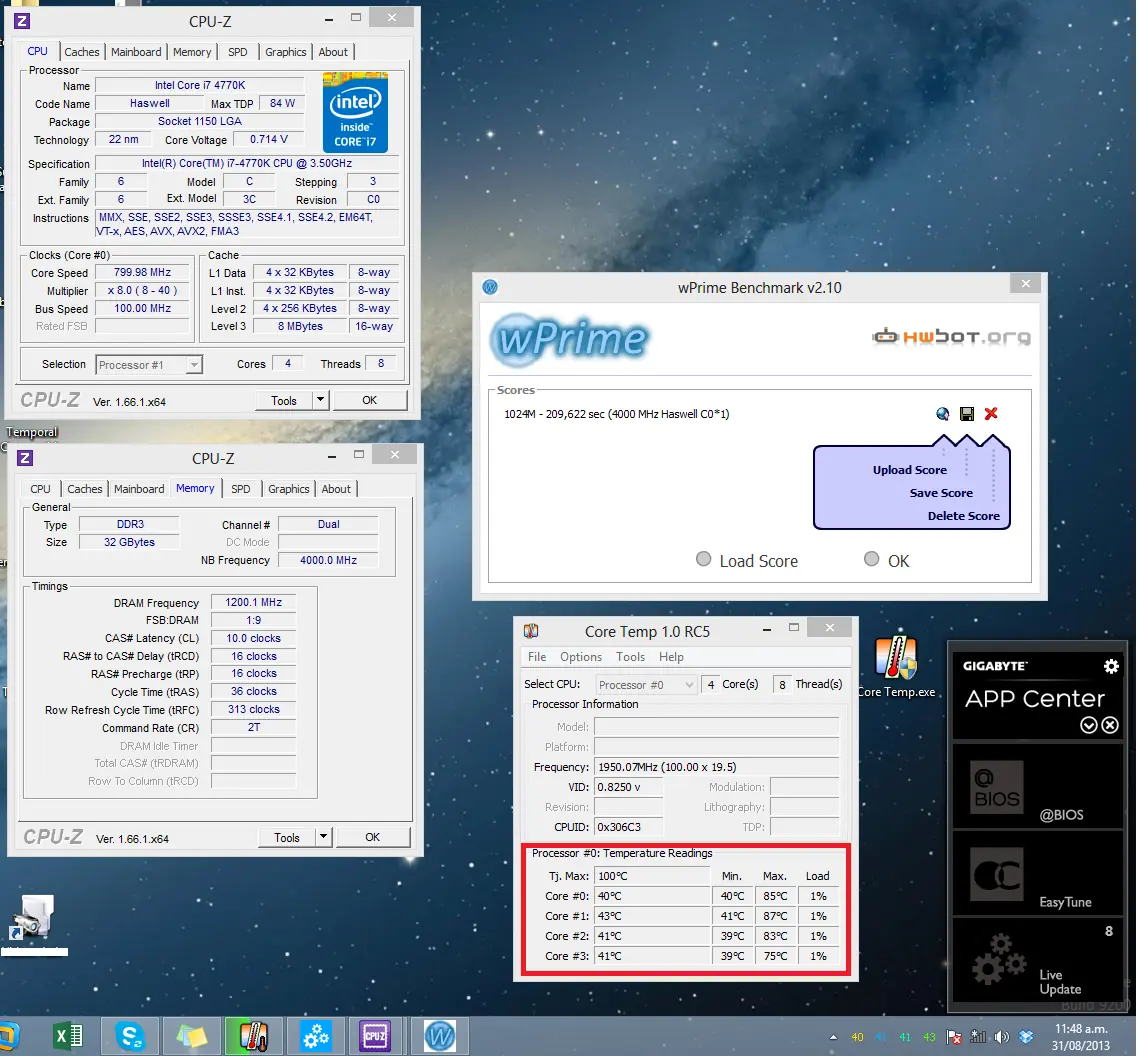The height and width of the screenshot is (1056, 1138).
Task: Click the red X delete score icon
Action: tap(991, 414)
